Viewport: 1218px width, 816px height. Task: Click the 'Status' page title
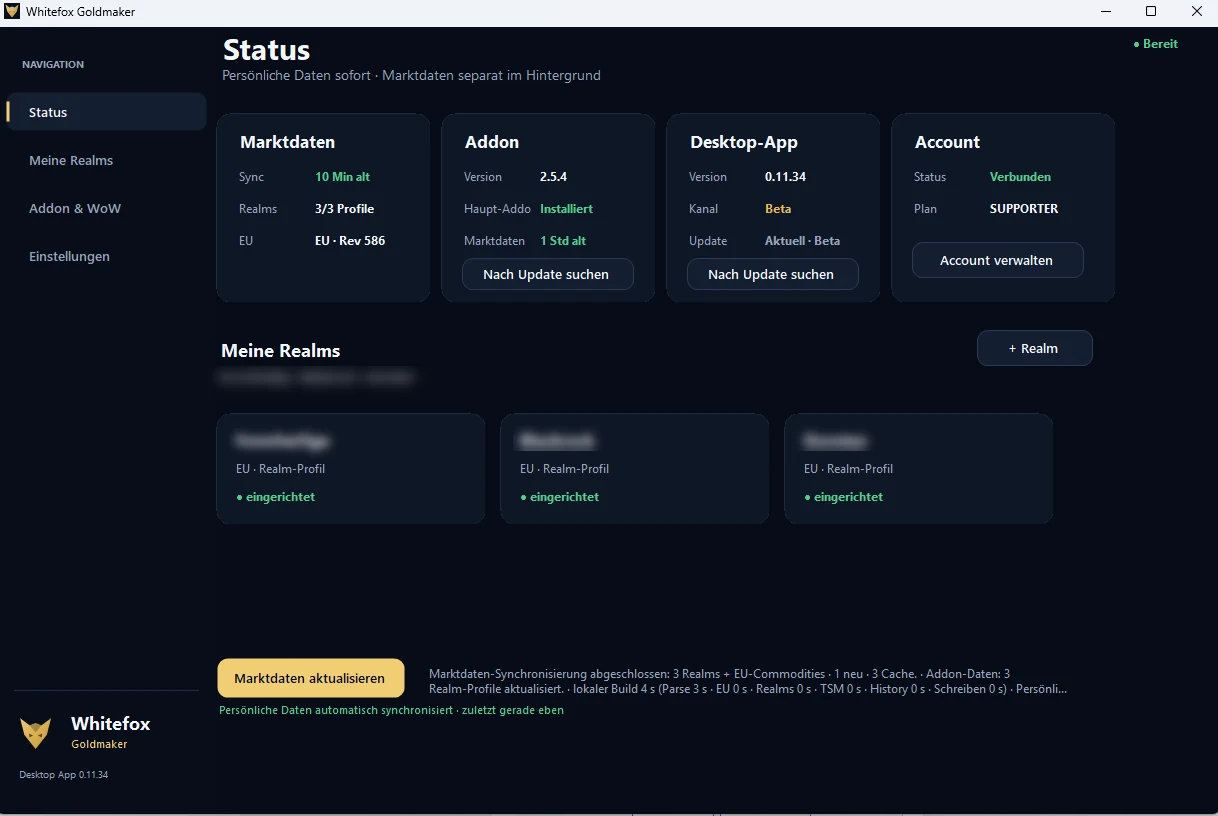pos(266,50)
